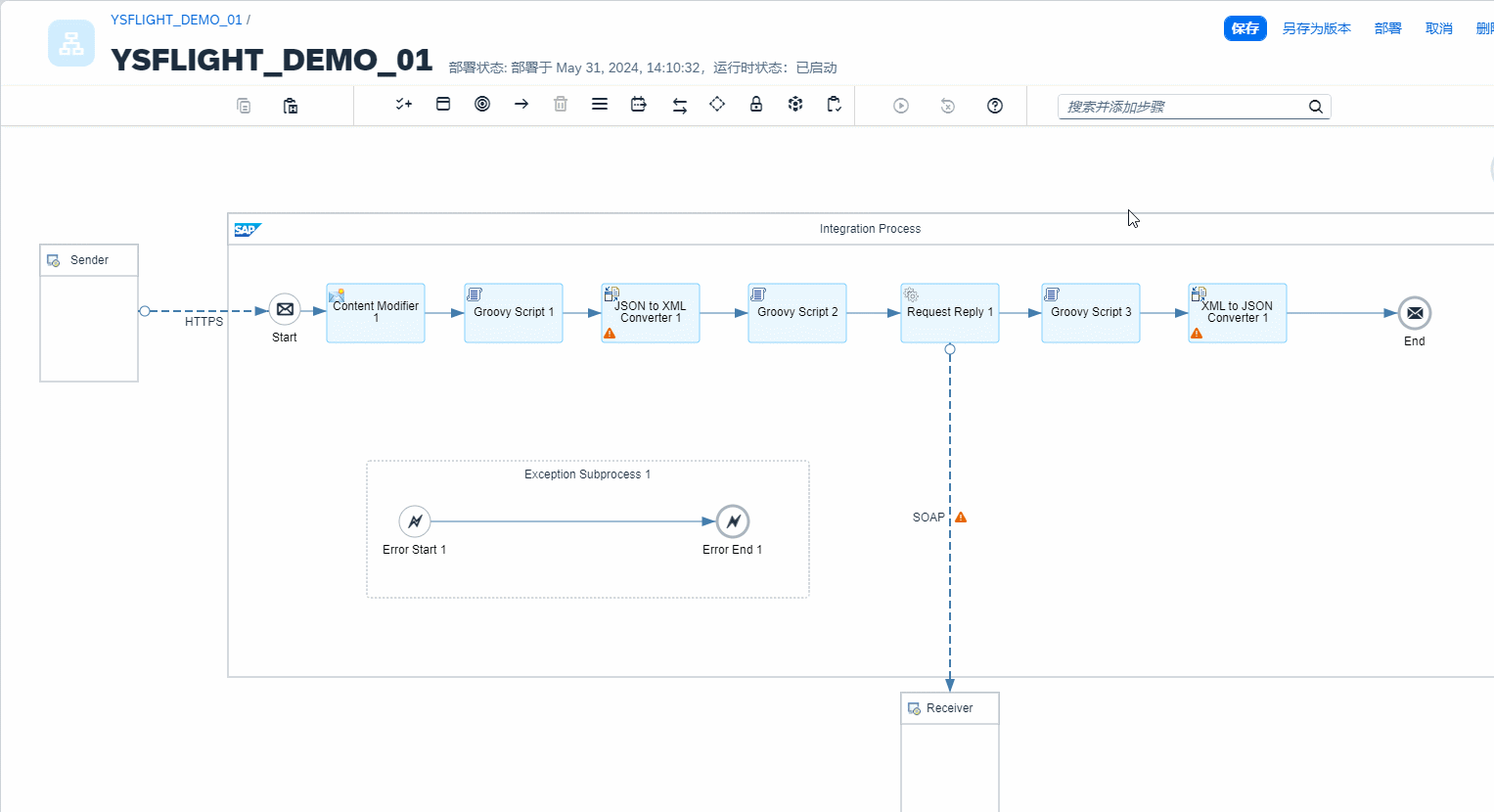Click the 取消 cancel button
The width and height of the screenshot is (1494, 812).
[x=1438, y=28]
